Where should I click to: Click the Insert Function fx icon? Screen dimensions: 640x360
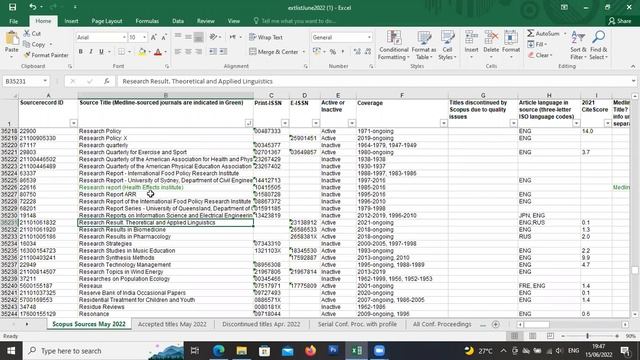pos(107,81)
